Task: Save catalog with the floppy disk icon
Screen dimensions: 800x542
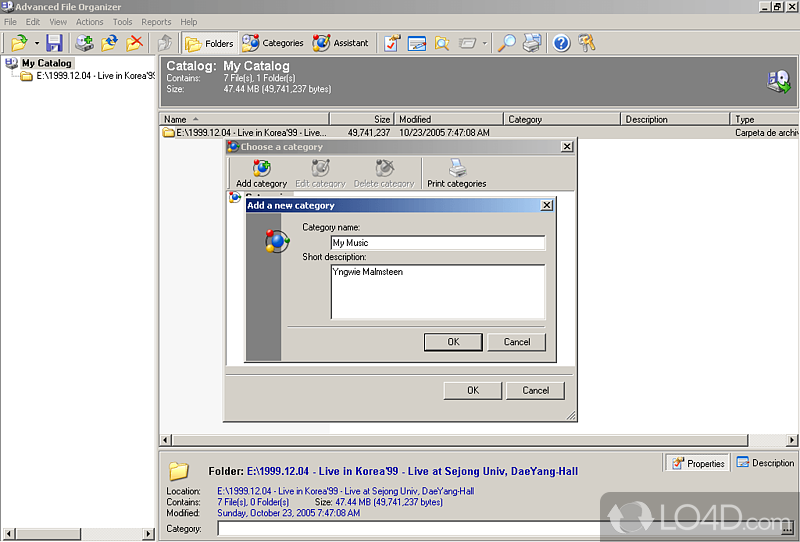Action: click(54, 43)
